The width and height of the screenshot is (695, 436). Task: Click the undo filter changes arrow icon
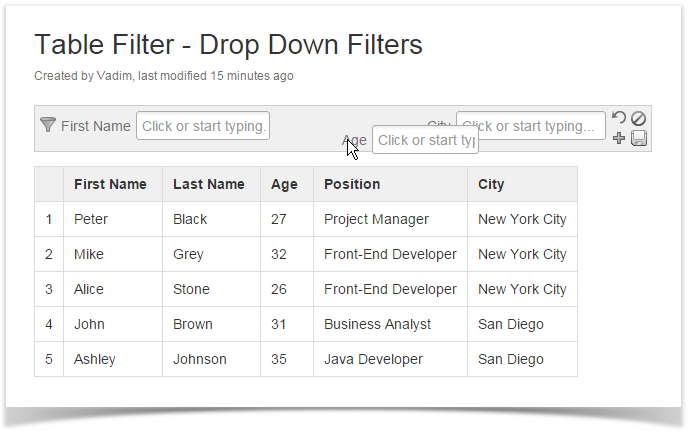click(619, 118)
